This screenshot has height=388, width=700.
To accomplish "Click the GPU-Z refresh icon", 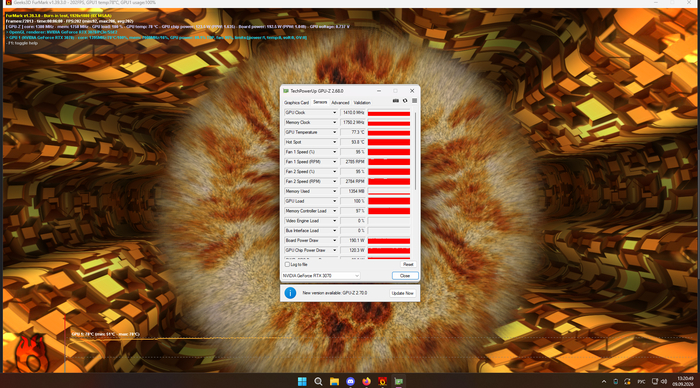I will (x=405, y=101).
